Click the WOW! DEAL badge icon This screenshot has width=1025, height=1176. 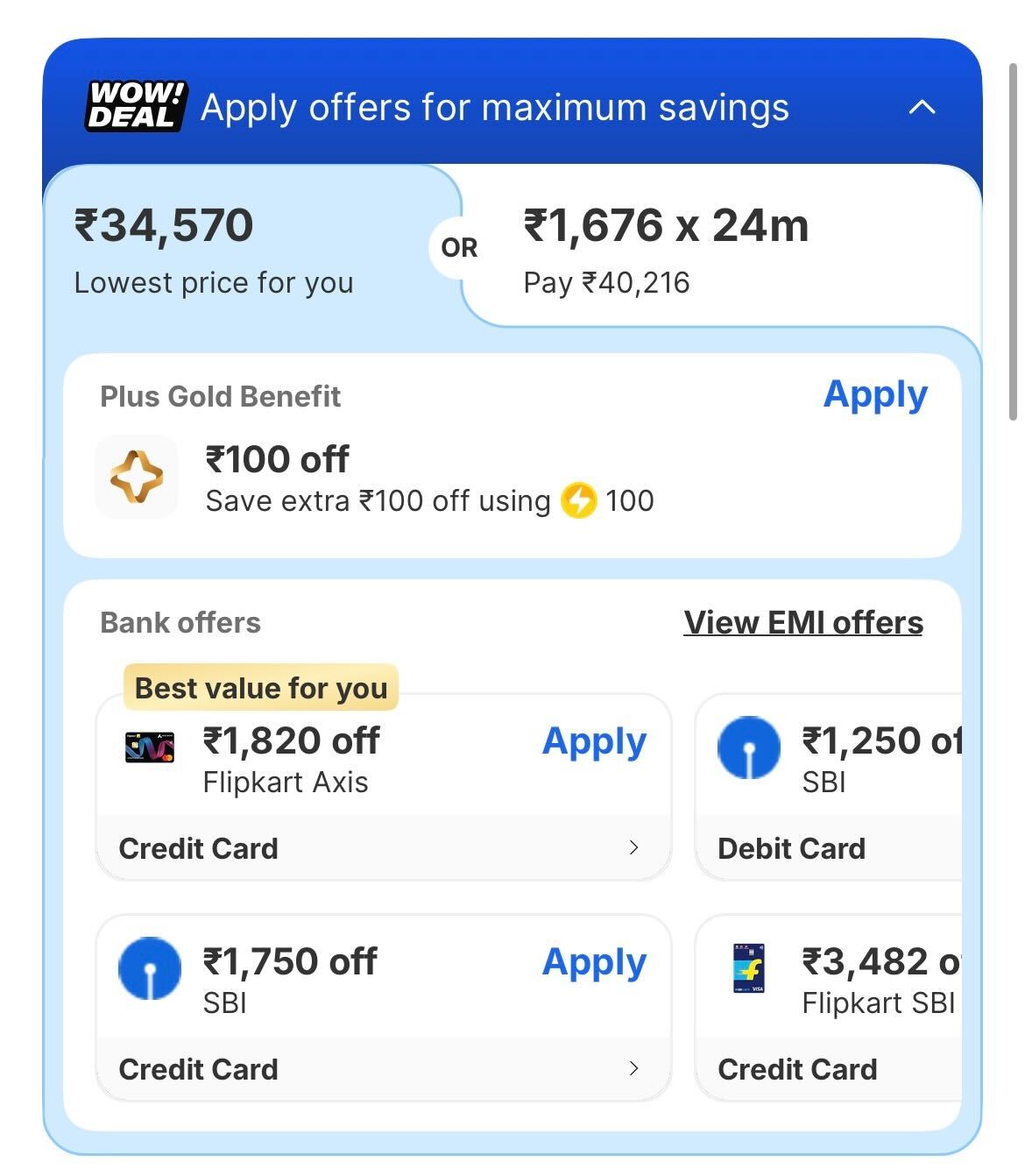pyautogui.click(x=137, y=107)
